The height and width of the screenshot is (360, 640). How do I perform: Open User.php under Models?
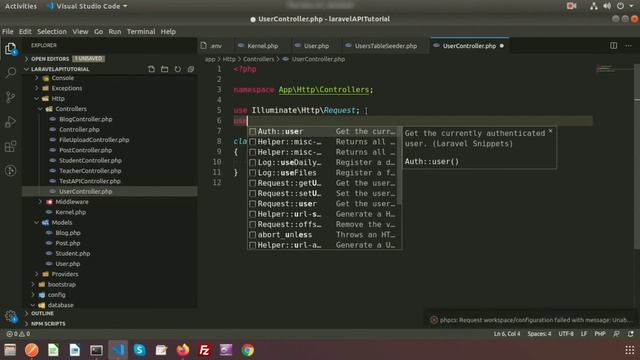67,264
